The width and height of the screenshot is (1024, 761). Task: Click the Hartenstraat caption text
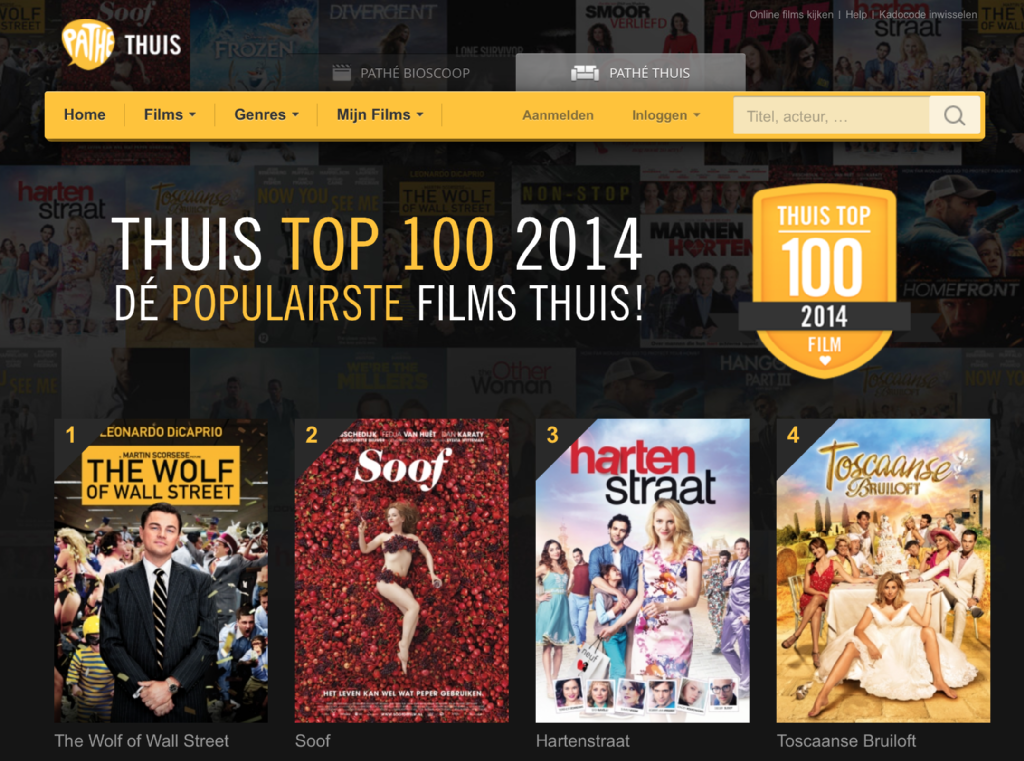point(583,741)
